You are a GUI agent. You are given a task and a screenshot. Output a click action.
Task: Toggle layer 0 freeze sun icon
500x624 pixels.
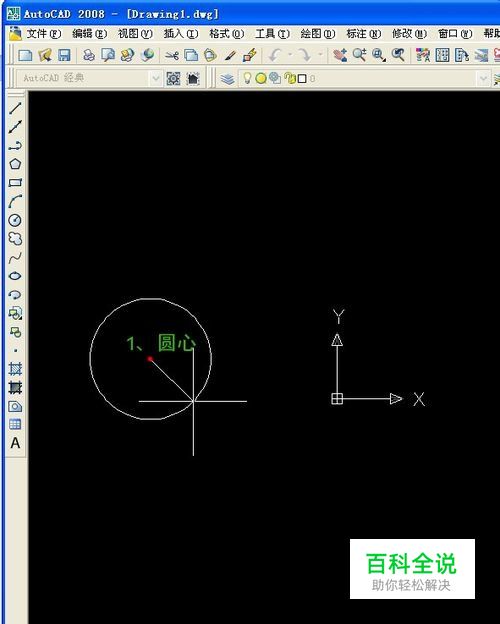click(x=261, y=79)
